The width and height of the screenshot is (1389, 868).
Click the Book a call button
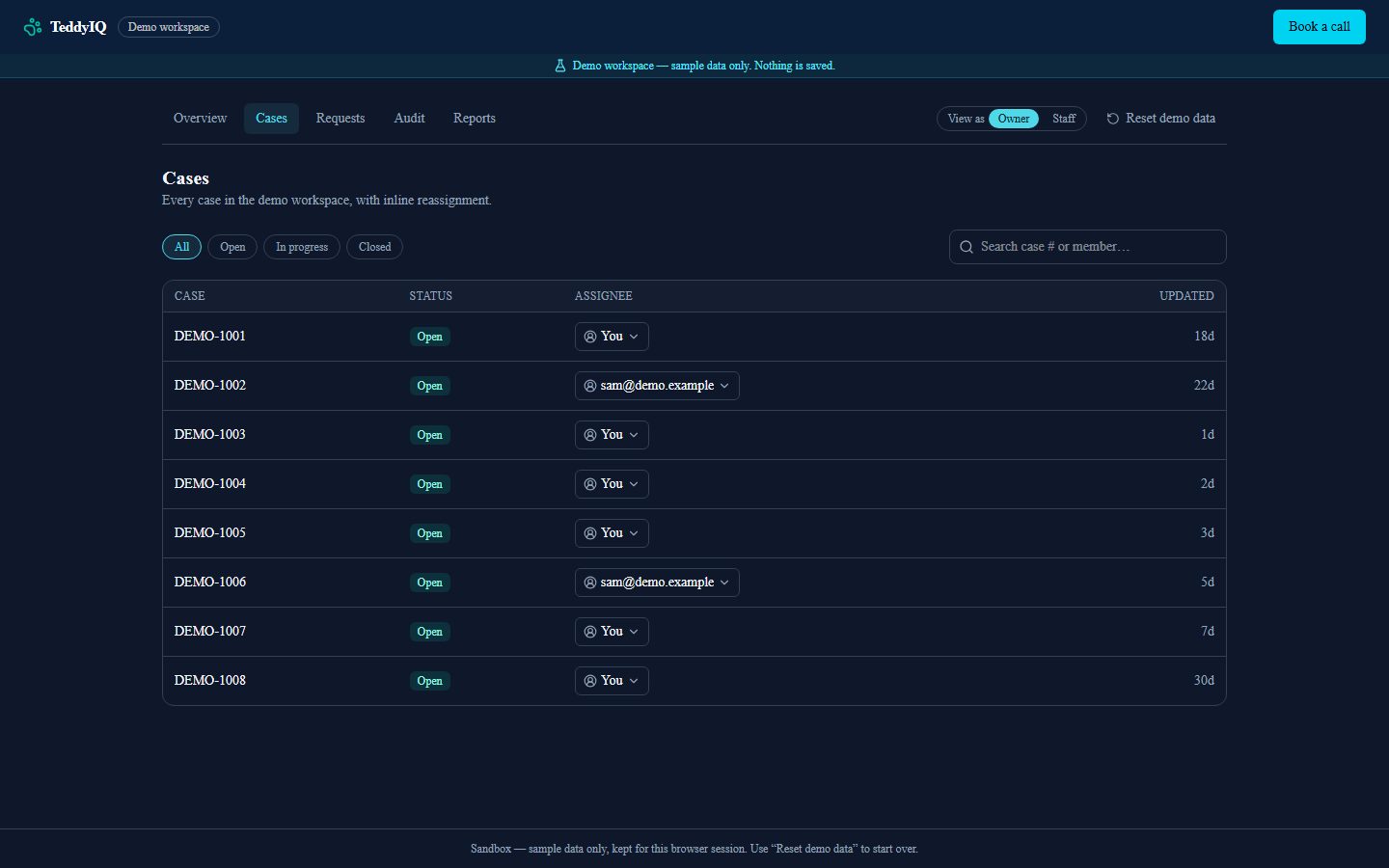[x=1319, y=27]
